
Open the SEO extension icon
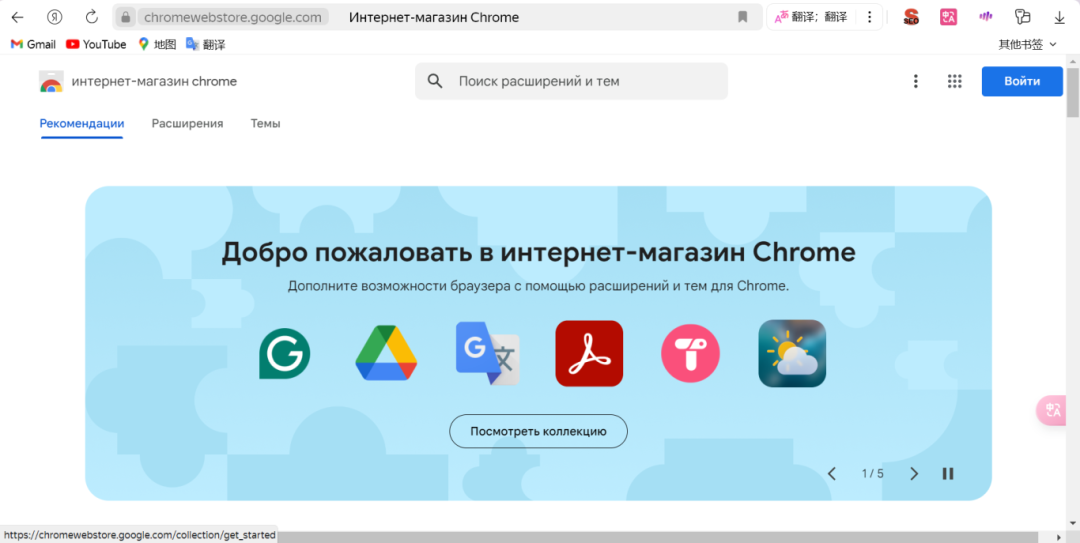912,17
